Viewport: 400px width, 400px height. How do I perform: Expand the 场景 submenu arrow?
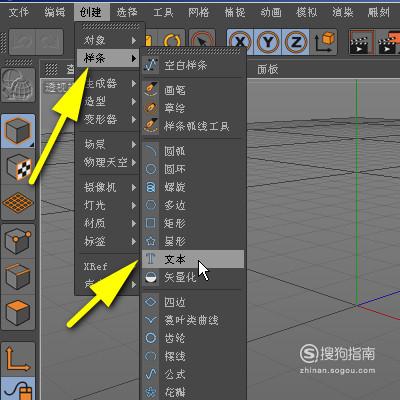point(134,144)
